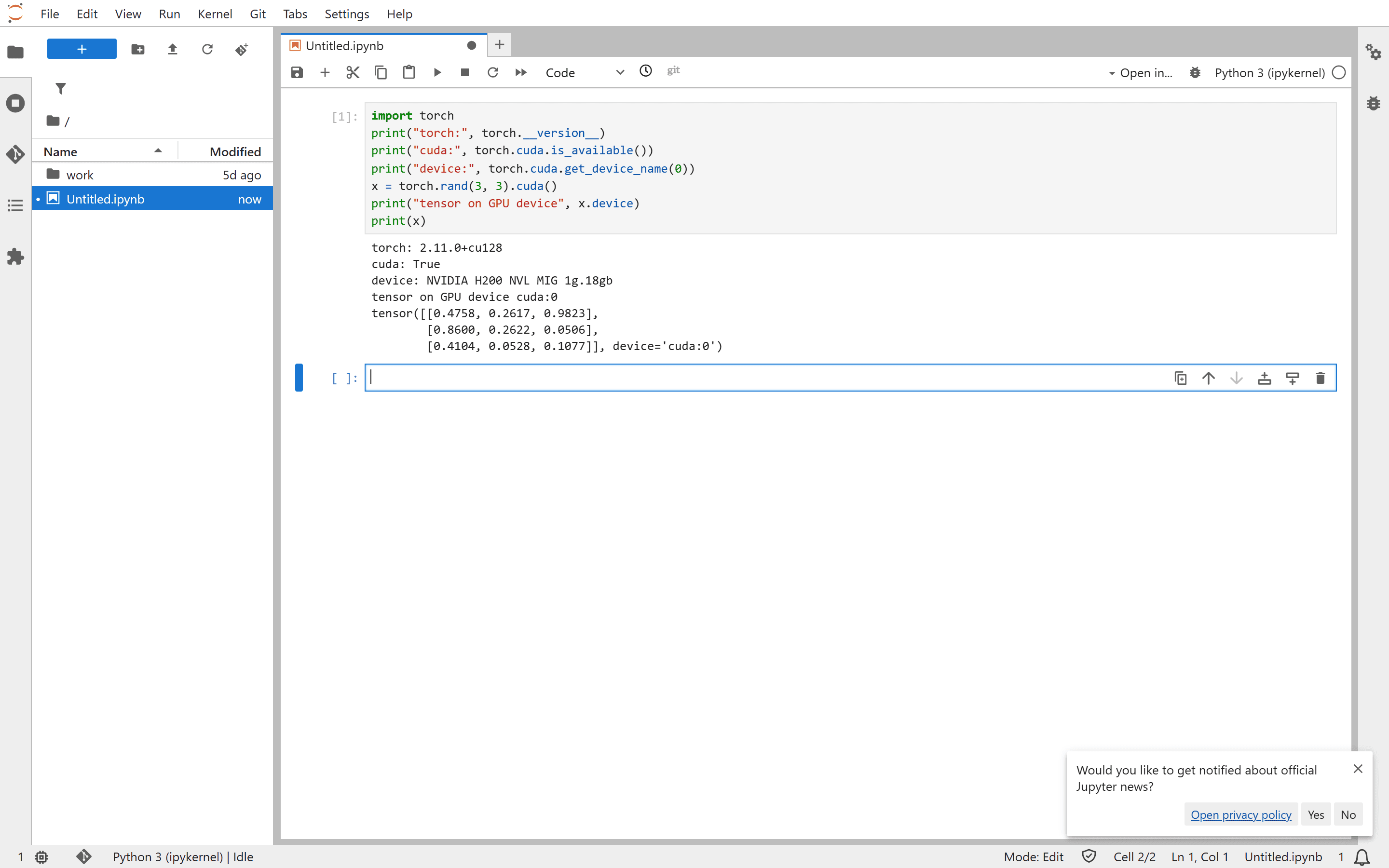Screen dimensions: 1389x868
Task: Upload files with the upload arrow
Action: (x=172, y=49)
